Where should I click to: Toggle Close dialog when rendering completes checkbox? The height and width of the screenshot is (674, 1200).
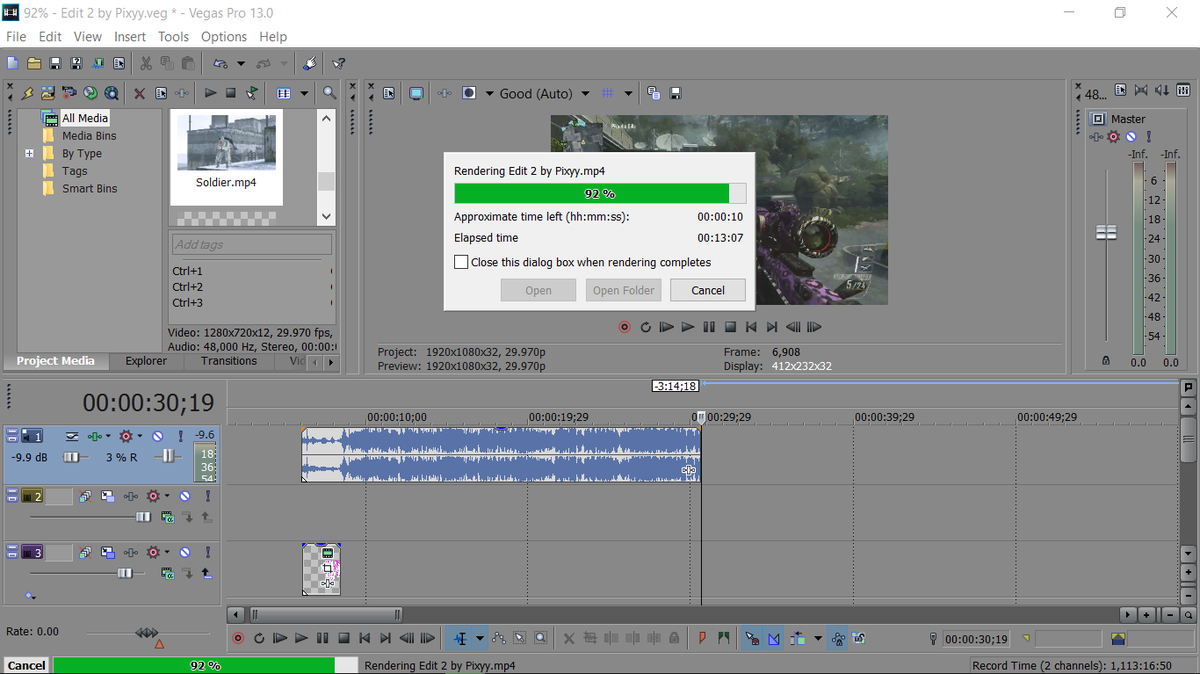tap(461, 262)
